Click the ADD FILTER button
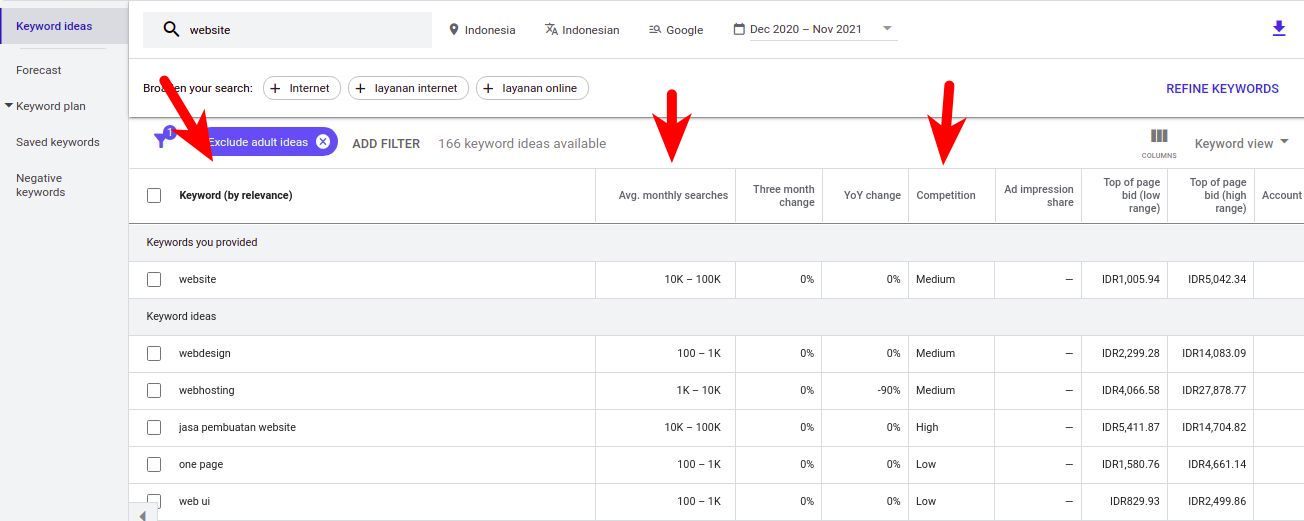The image size is (1304, 521). pyautogui.click(x=386, y=143)
